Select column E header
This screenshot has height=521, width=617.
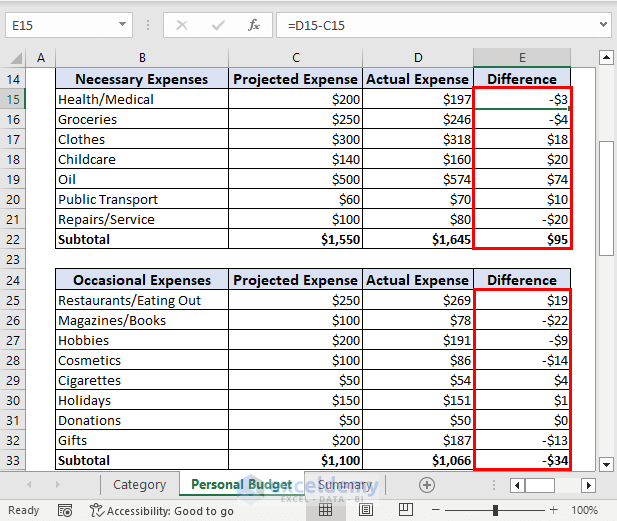521,58
